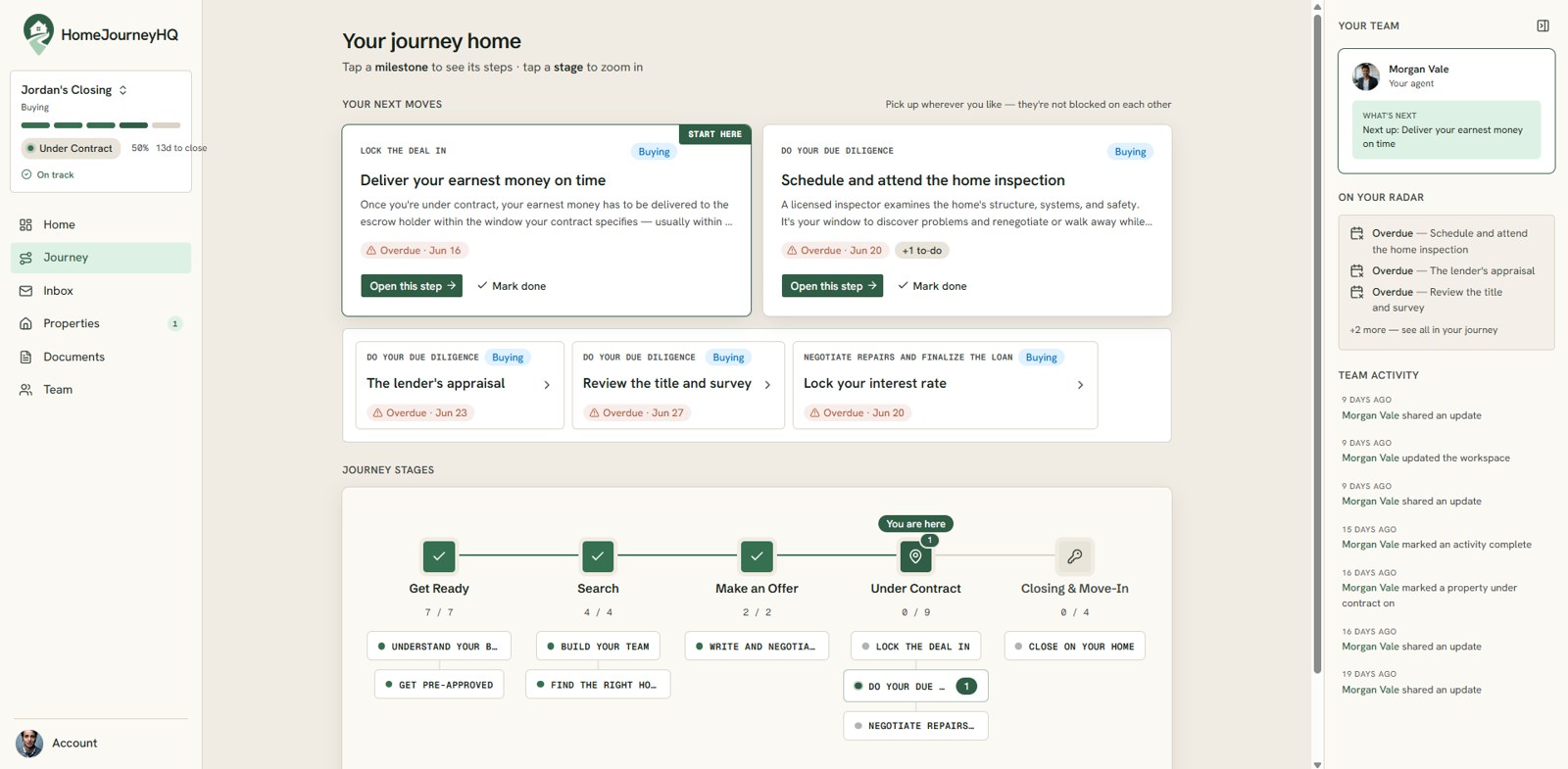Image resolution: width=1568 pixels, height=769 pixels.
Task: Open Inbox from the sidebar
Action: pyautogui.click(x=101, y=291)
